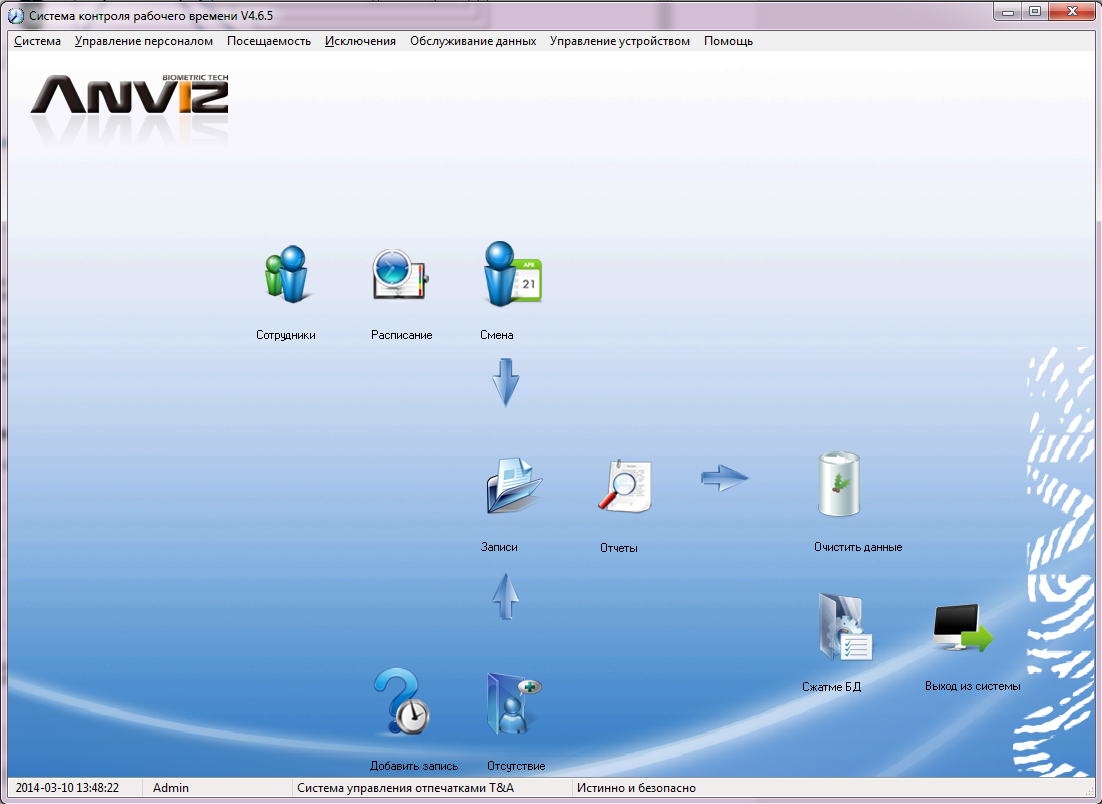1102x804 pixels.
Task: Click the Сжатие БД database icon
Action: (x=845, y=627)
